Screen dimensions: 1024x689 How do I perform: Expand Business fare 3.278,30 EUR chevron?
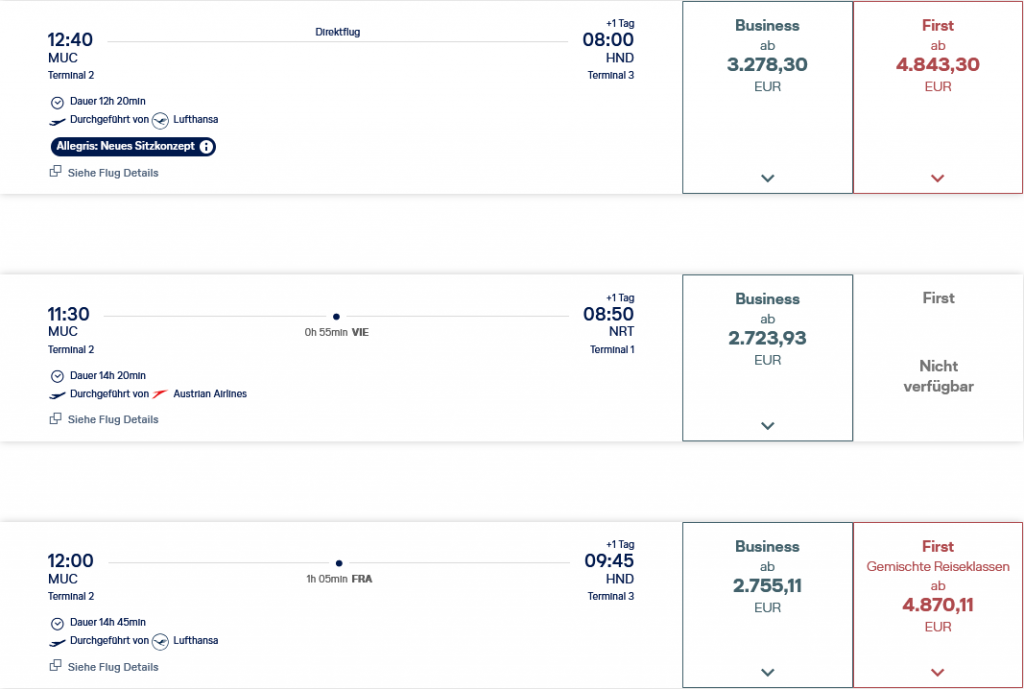point(767,178)
